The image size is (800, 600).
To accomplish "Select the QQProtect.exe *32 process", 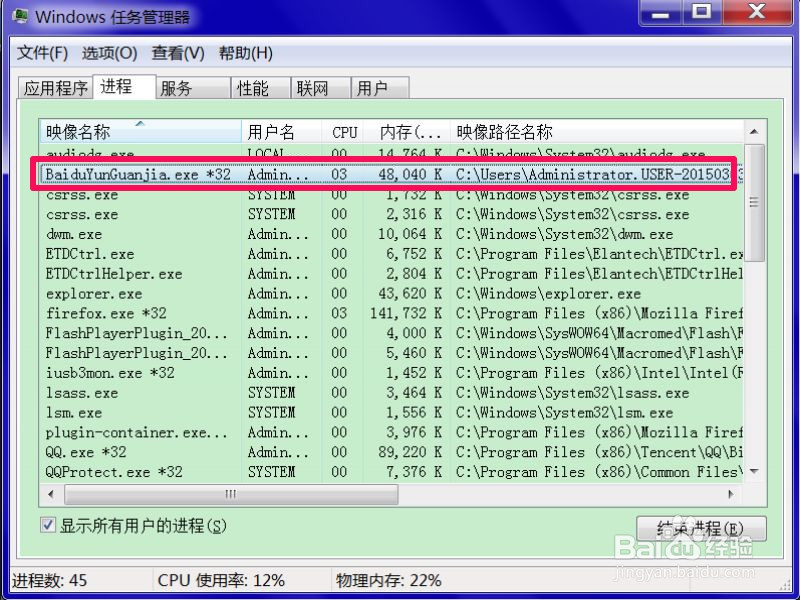I will [x=391, y=472].
